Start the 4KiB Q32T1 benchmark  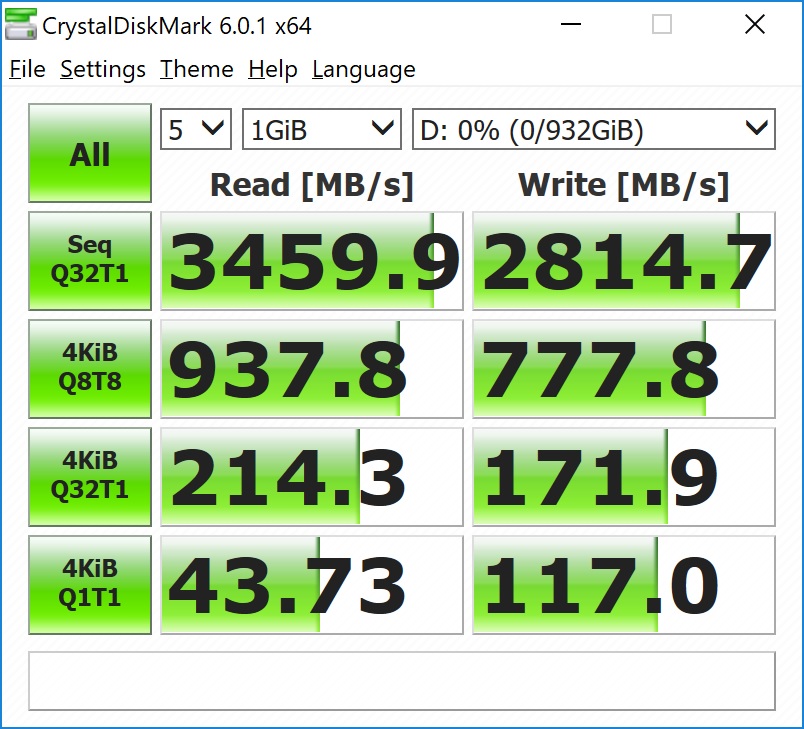pyautogui.click(x=90, y=477)
